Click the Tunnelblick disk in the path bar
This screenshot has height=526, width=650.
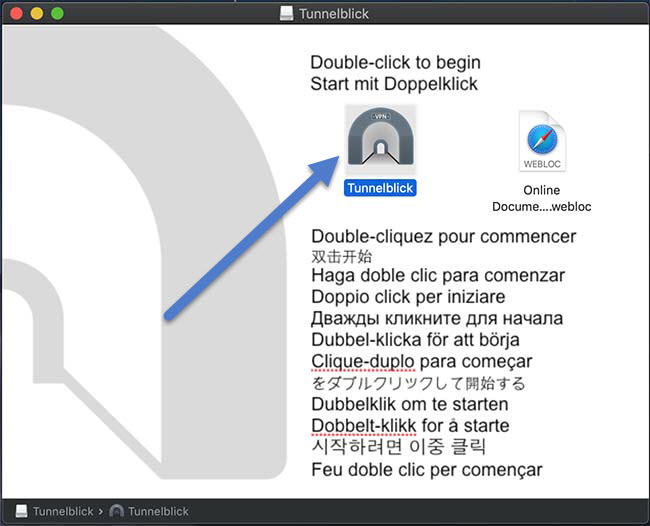[x=55, y=511]
